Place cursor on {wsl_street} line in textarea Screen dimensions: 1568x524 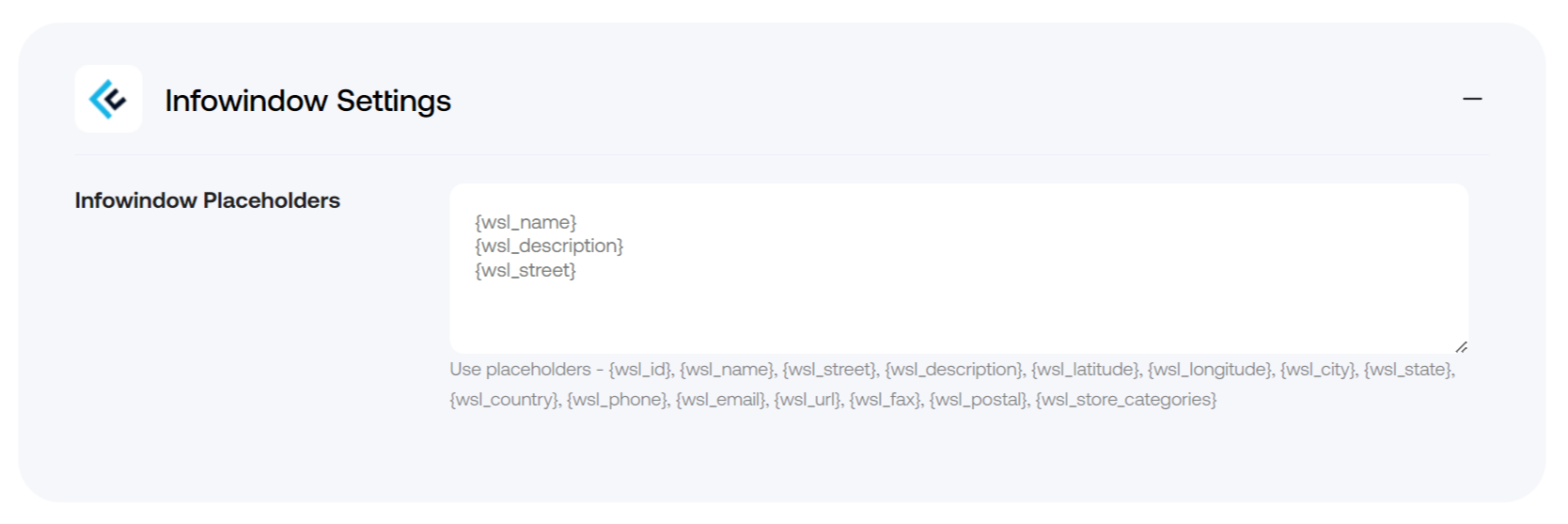[525, 270]
